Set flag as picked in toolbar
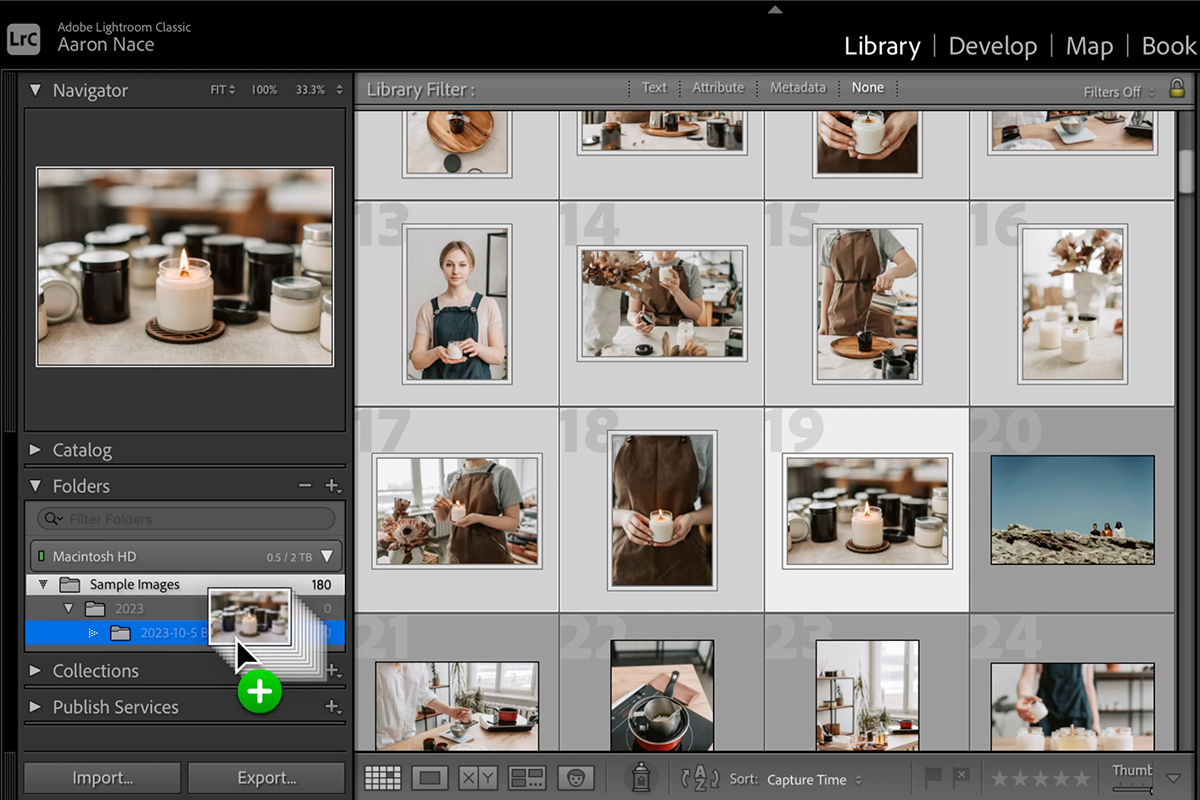The height and width of the screenshot is (800, 1200). pyautogui.click(x=933, y=777)
